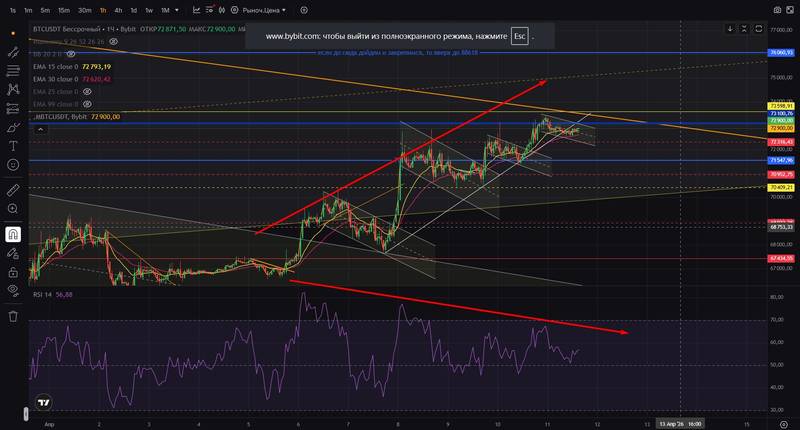Image resolution: width=800 pixels, height=430 pixels.
Task: Switch to the 4h timeframe
Action: tap(118, 10)
